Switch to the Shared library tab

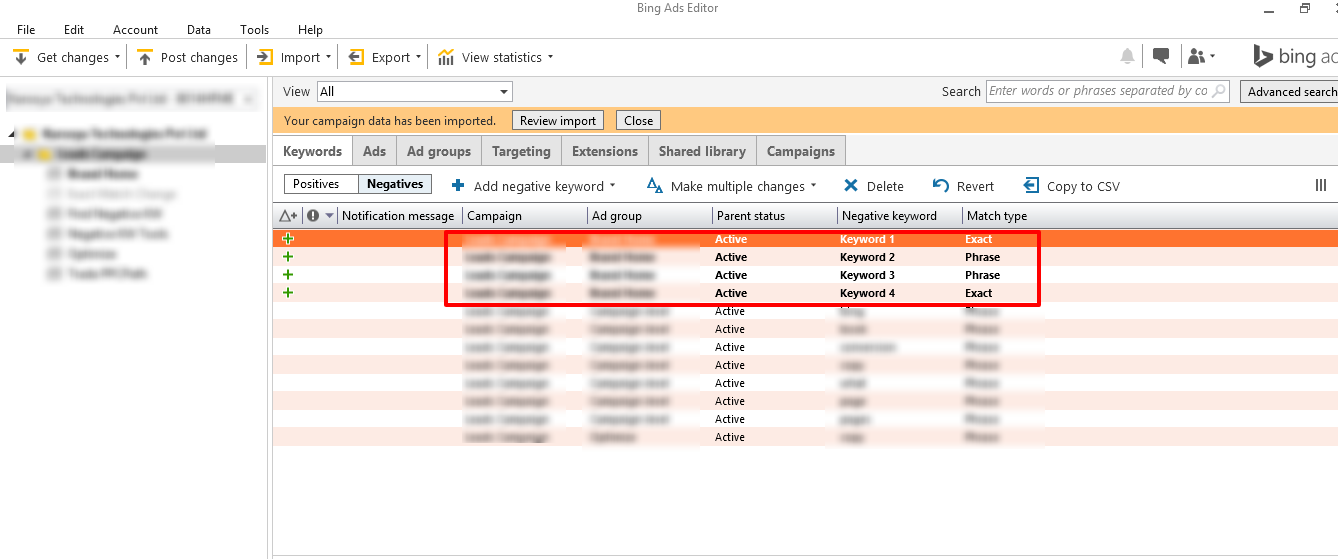pos(702,151)
